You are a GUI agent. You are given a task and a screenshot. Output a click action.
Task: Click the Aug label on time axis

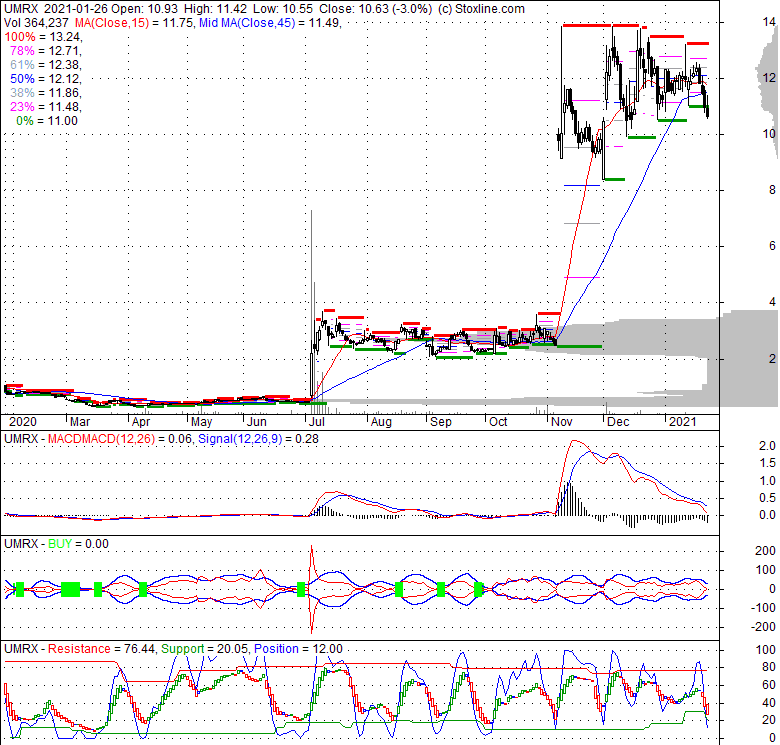coord(381,422)
